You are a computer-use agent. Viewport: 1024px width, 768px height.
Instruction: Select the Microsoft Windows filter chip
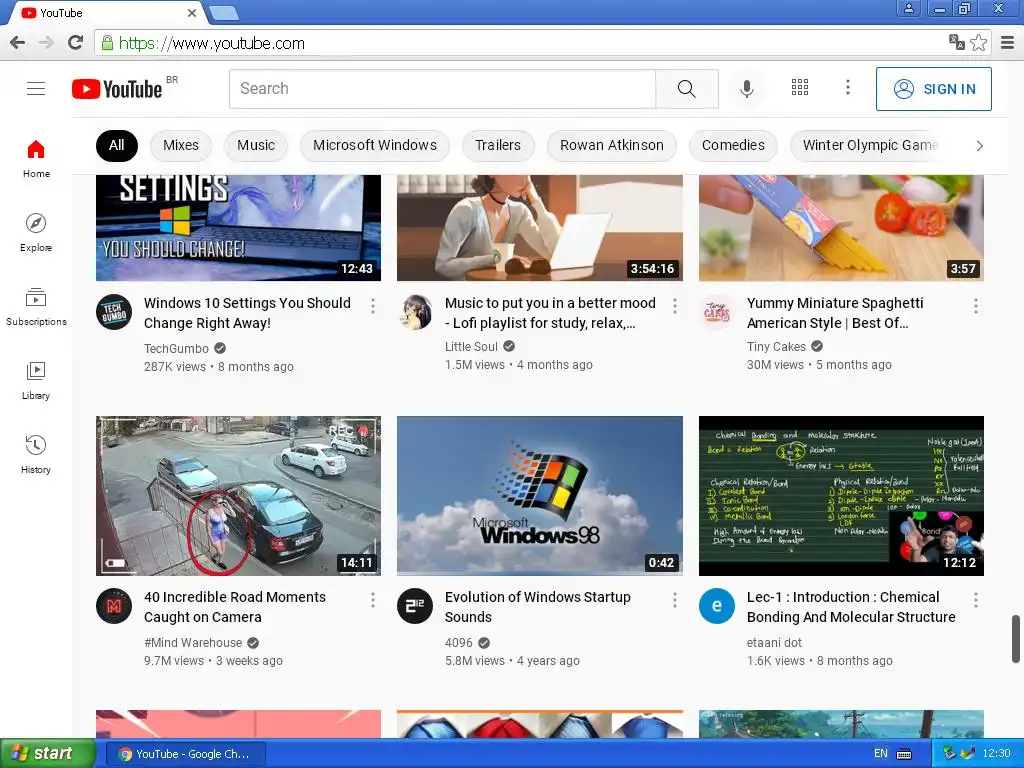(375, 145)
